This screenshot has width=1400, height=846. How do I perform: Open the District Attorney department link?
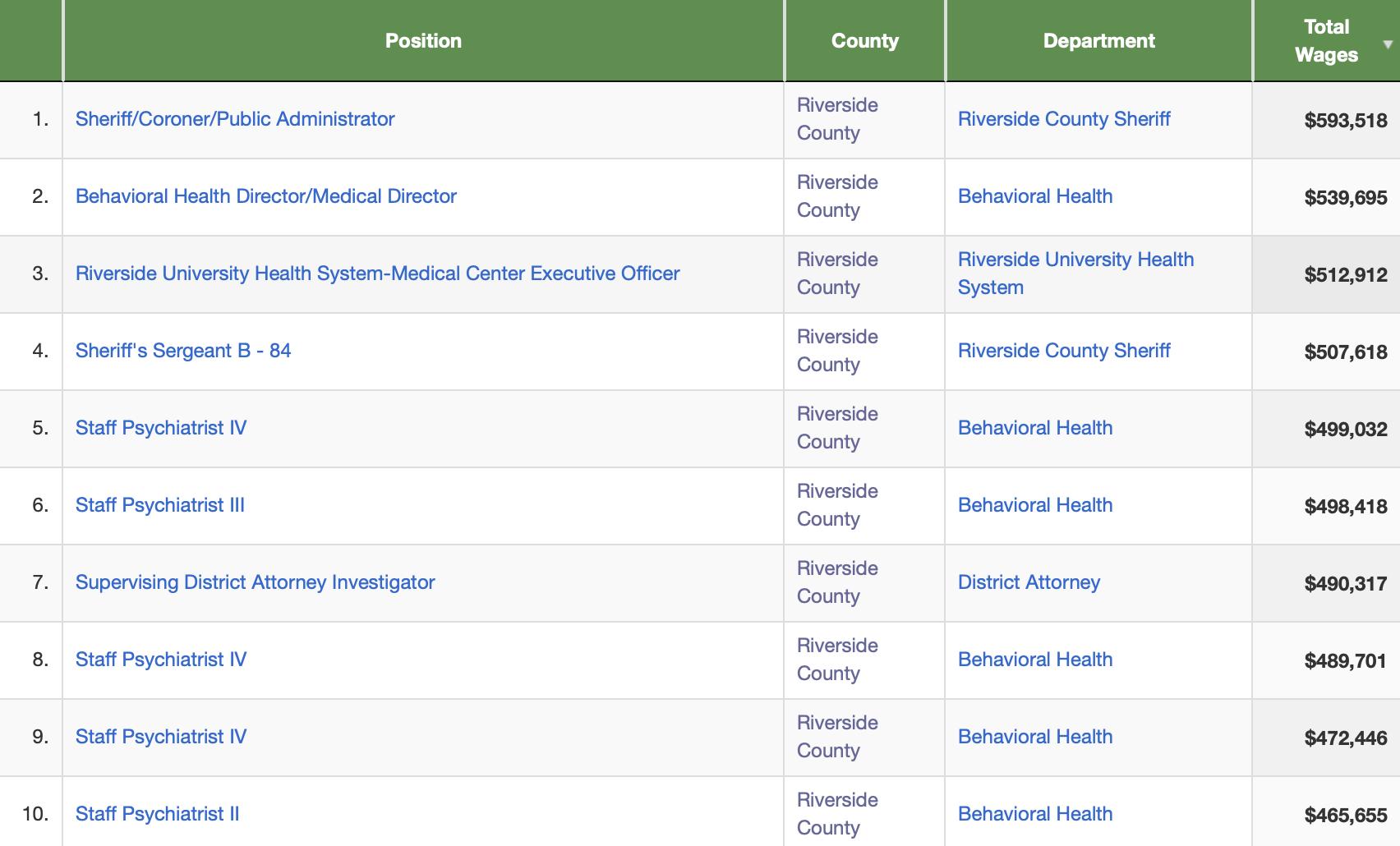coord(1029,582)
